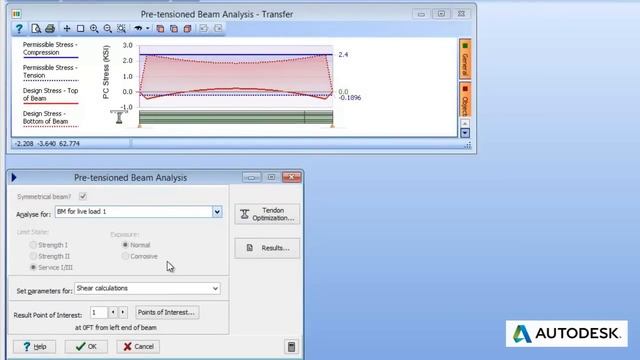Click the up arrow below the side tabs
This screenshot has height=360, width=640.
click(465, 123)
